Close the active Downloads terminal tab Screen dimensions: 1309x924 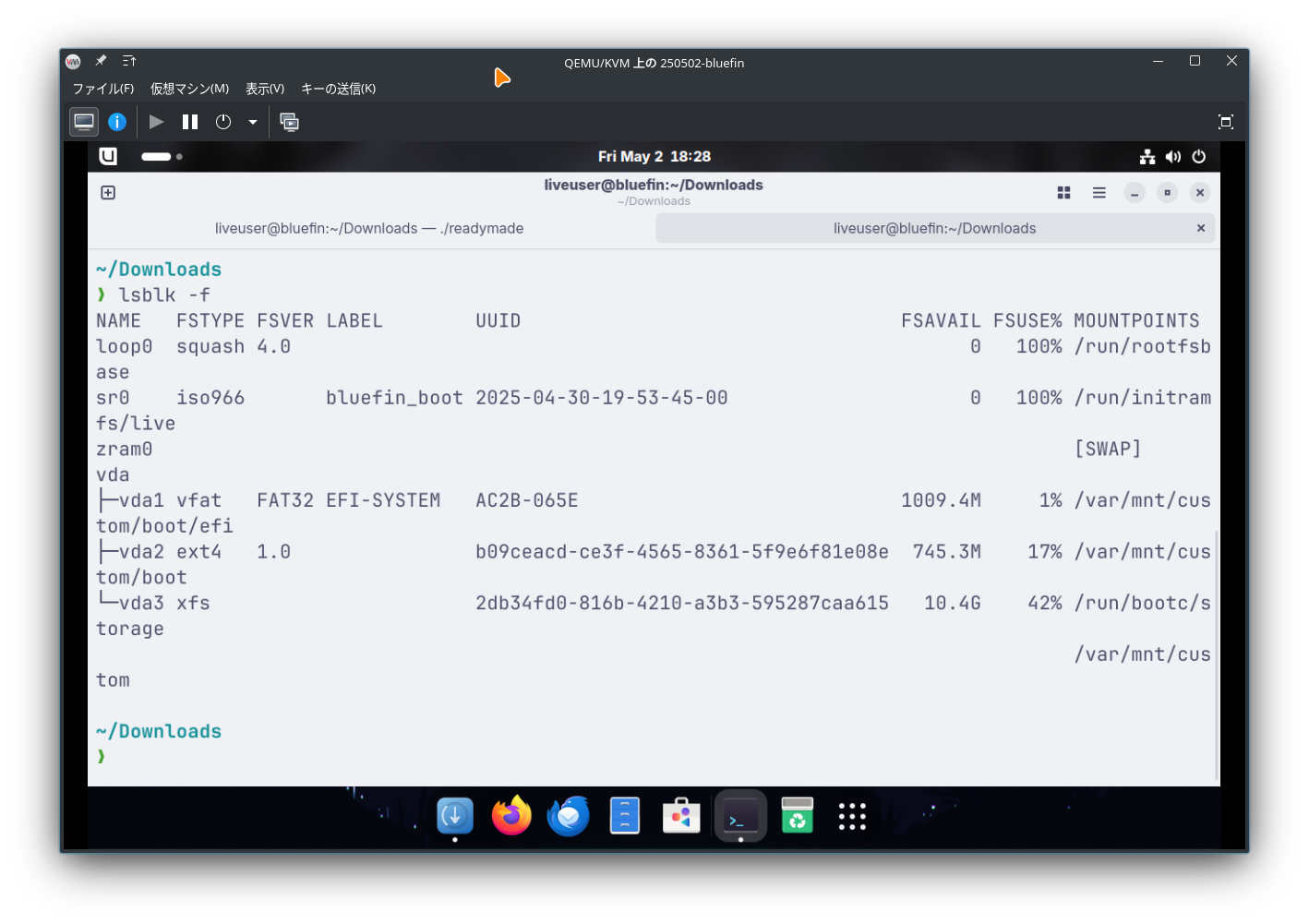(x=1201, y=229)
